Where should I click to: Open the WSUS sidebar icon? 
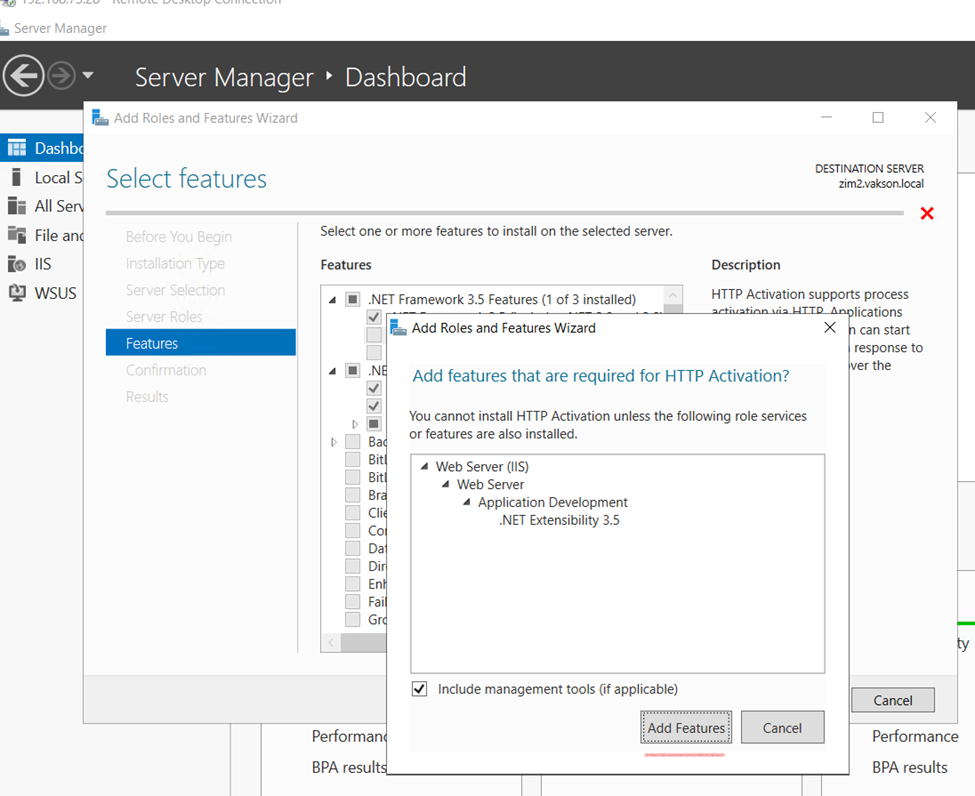16,293
